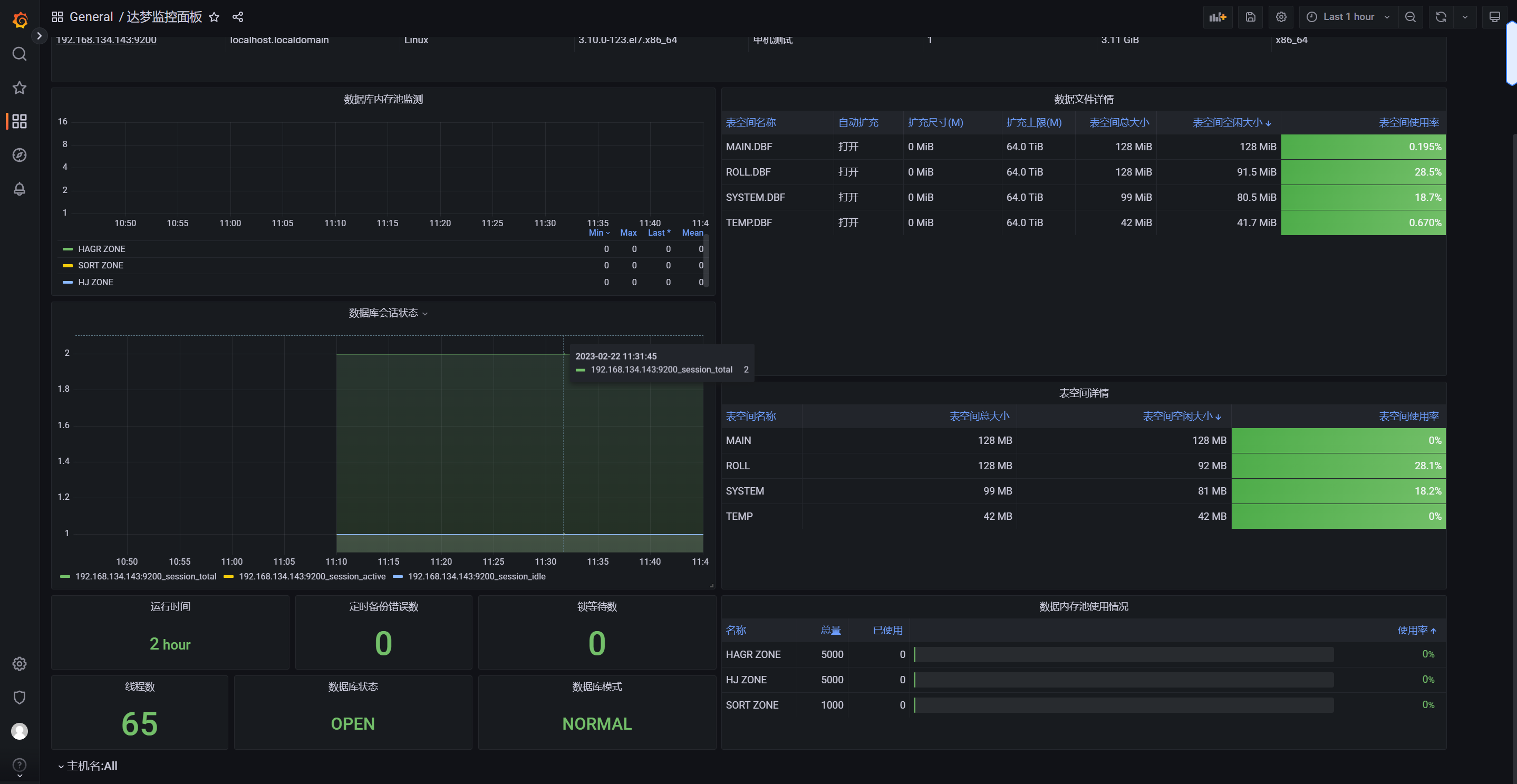Mark the dashboard as favorite with star

point(215,17)
